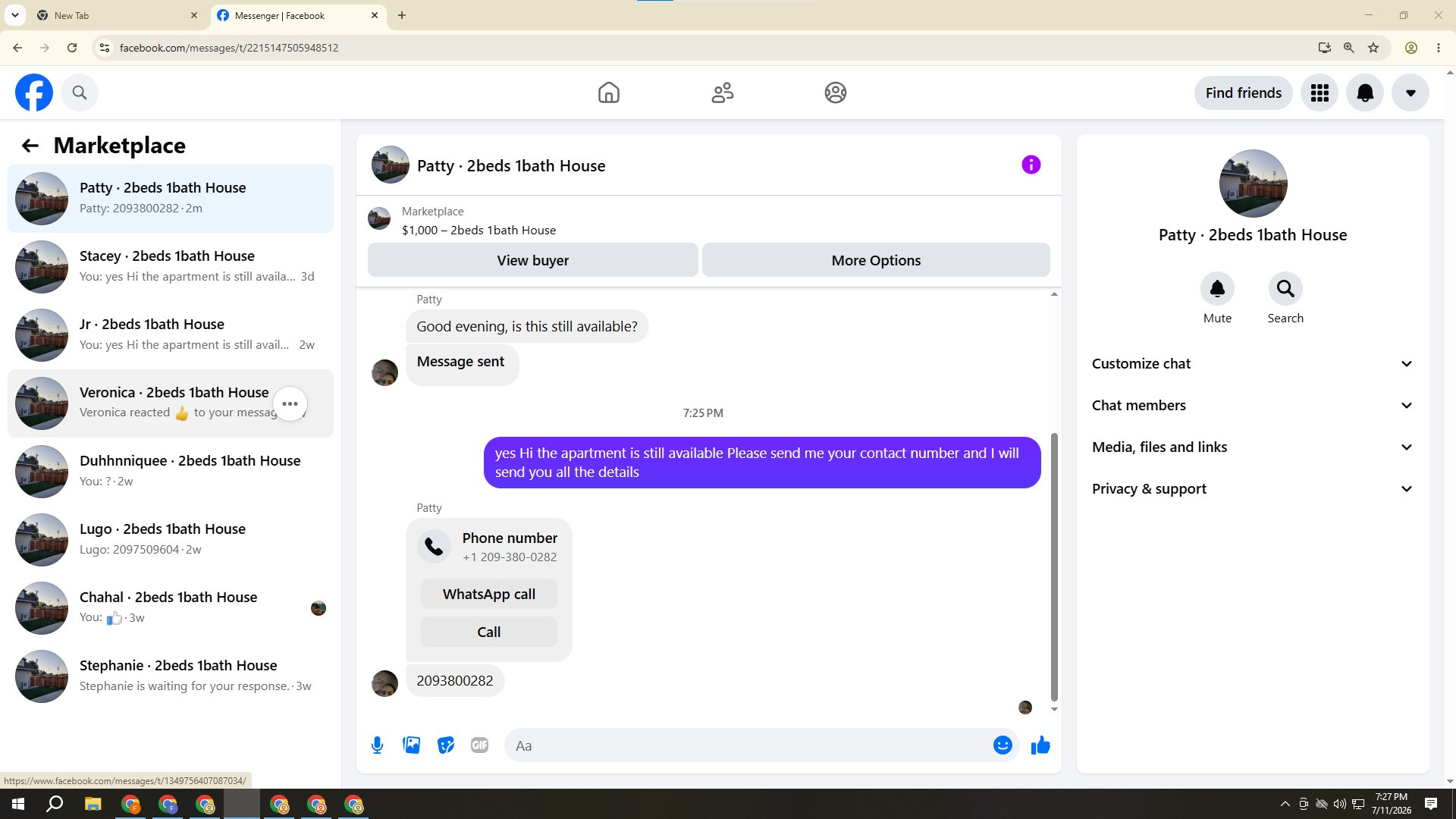Viewport: 1456px width, 819px height.
Task: Open a new browser tab with plus
Action: 402,15
